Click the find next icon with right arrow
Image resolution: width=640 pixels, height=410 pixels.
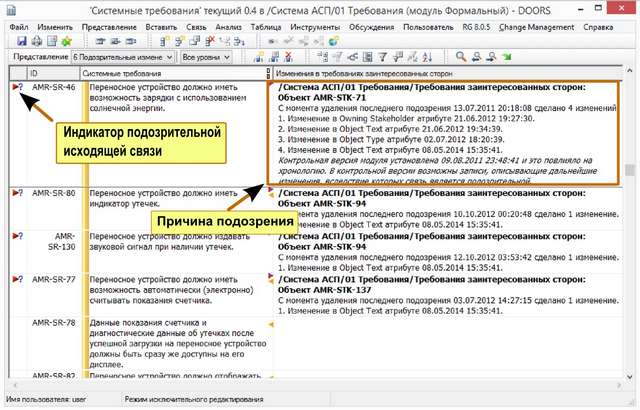pos(491,57)
